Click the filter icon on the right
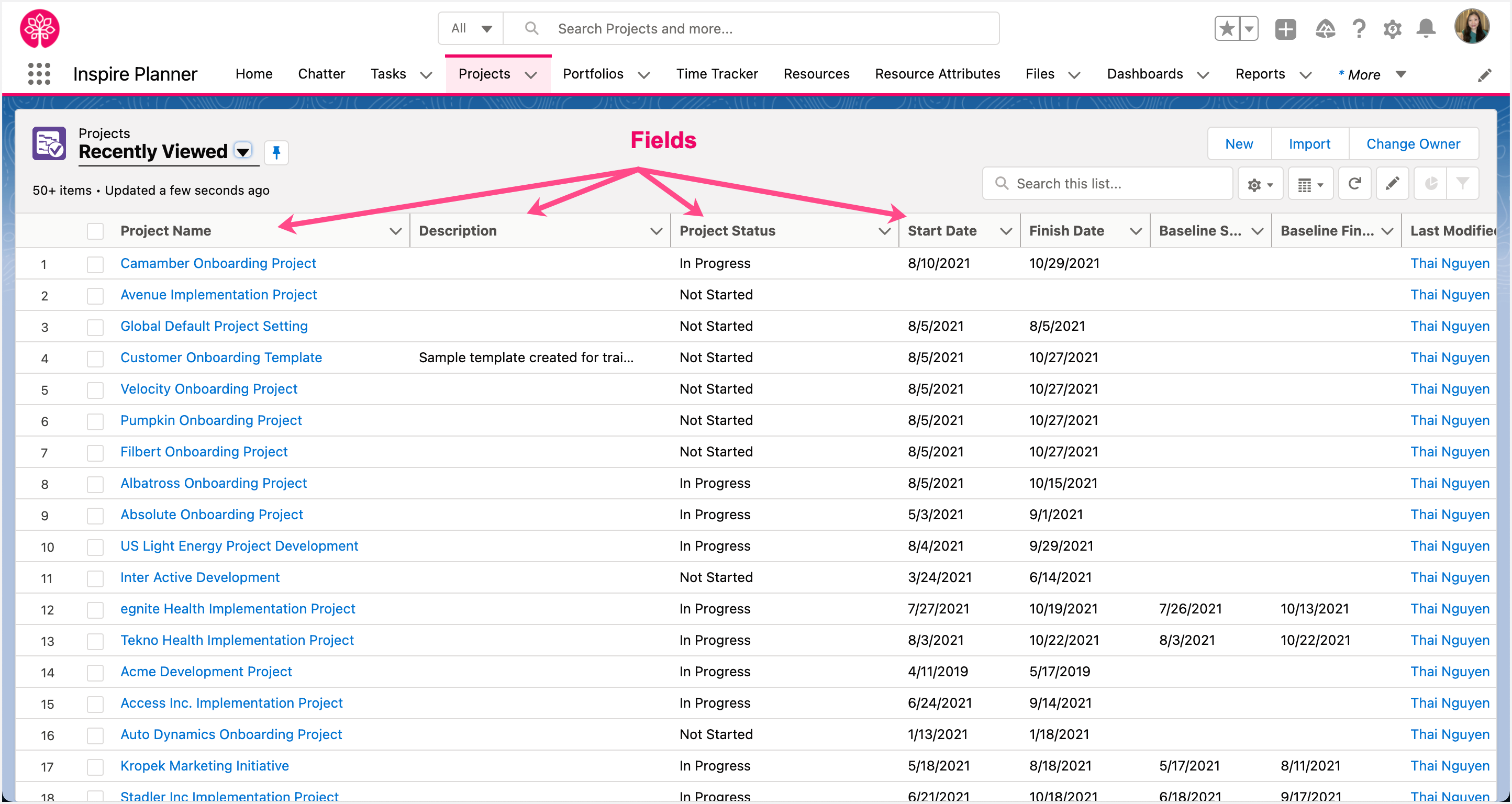This screenshot has height=804, width=1512. [x=1463, y=183]
